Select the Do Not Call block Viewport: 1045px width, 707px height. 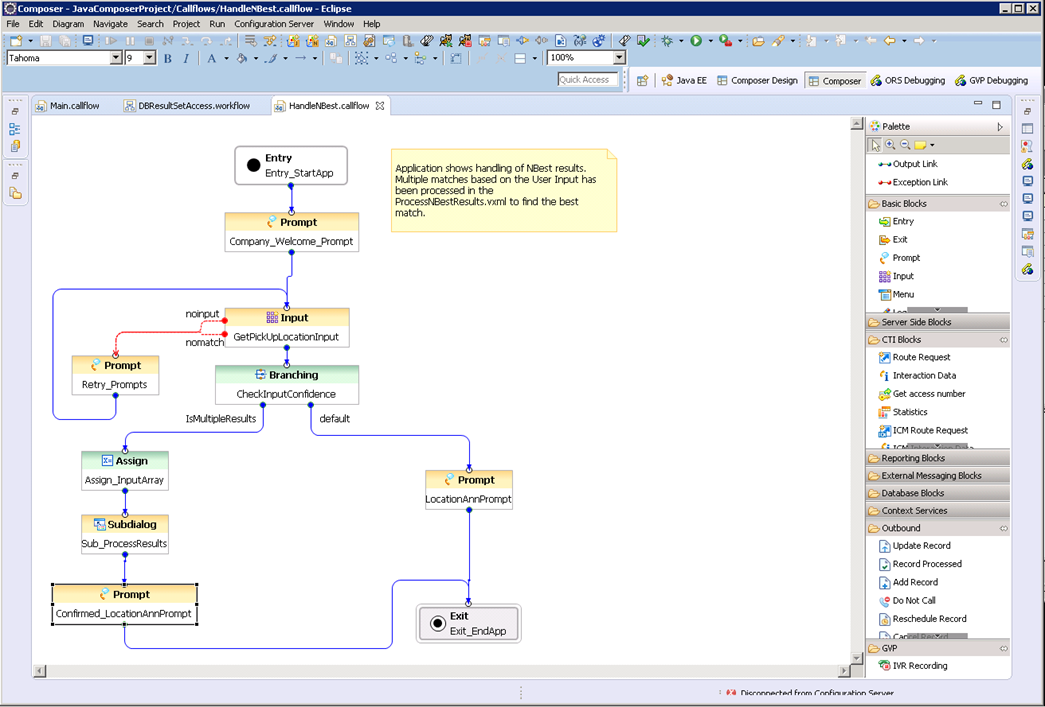(x=913, y=600)
